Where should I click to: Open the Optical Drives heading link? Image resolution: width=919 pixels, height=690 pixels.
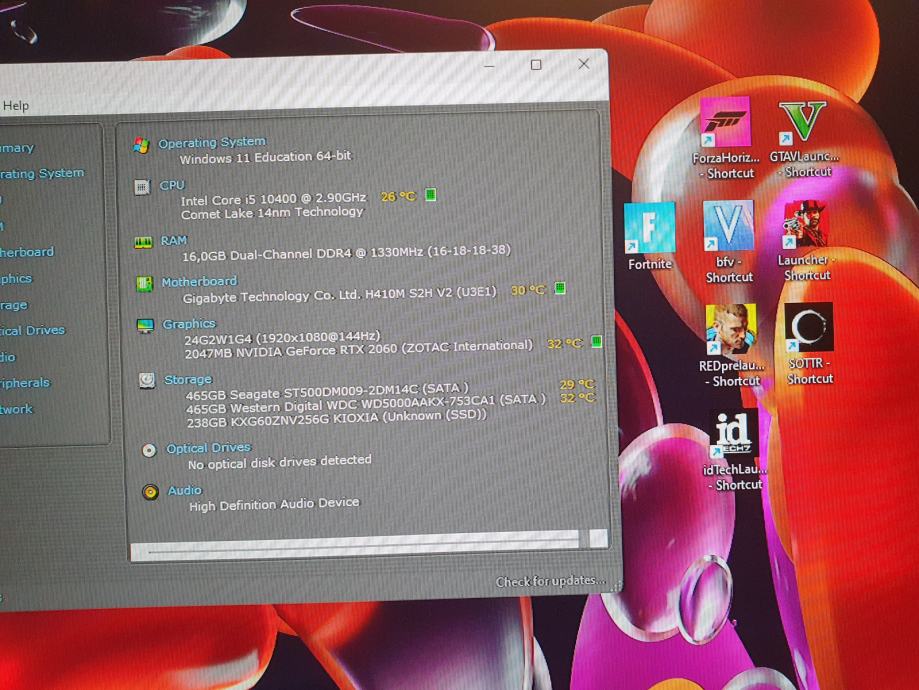point(209,448)
